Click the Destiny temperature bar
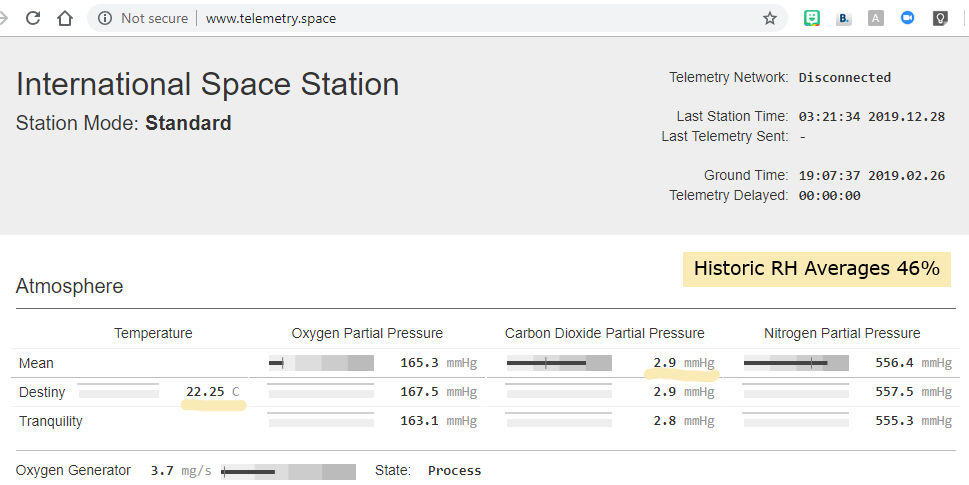The image size is (969, 485). coord(119,392)
